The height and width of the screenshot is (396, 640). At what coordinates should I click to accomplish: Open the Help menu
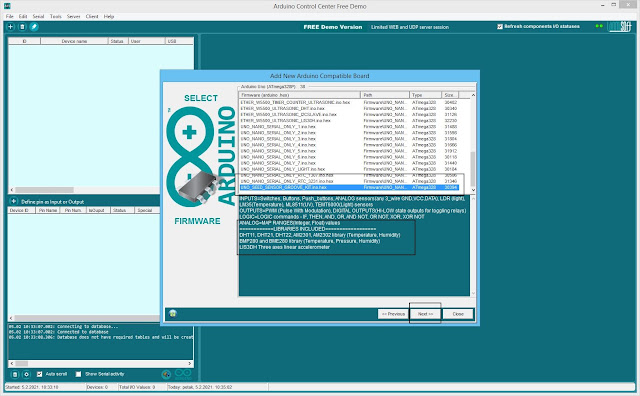[x=109, y=16]
